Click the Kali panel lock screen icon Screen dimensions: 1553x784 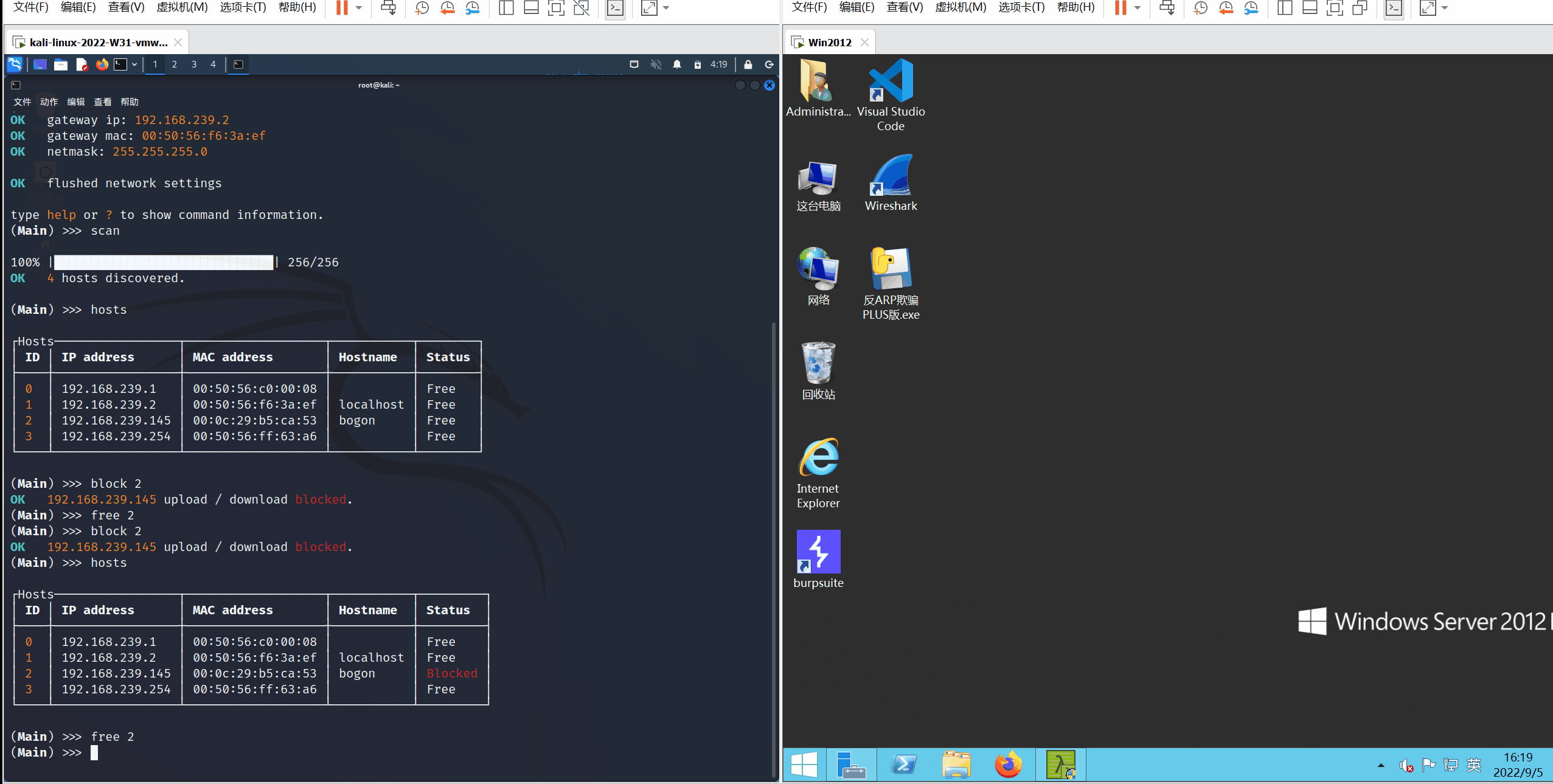748,64
